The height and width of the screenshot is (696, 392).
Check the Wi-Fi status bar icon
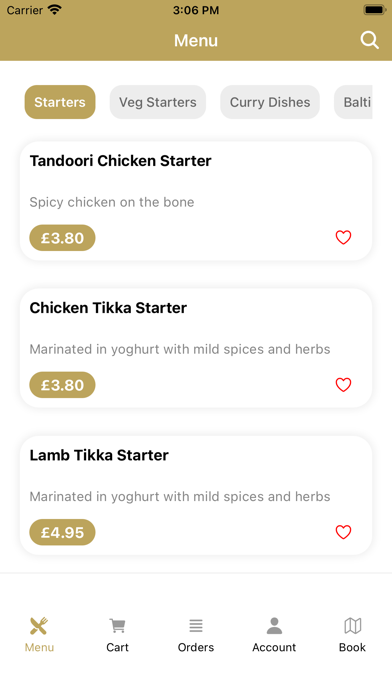coord(55,10)
